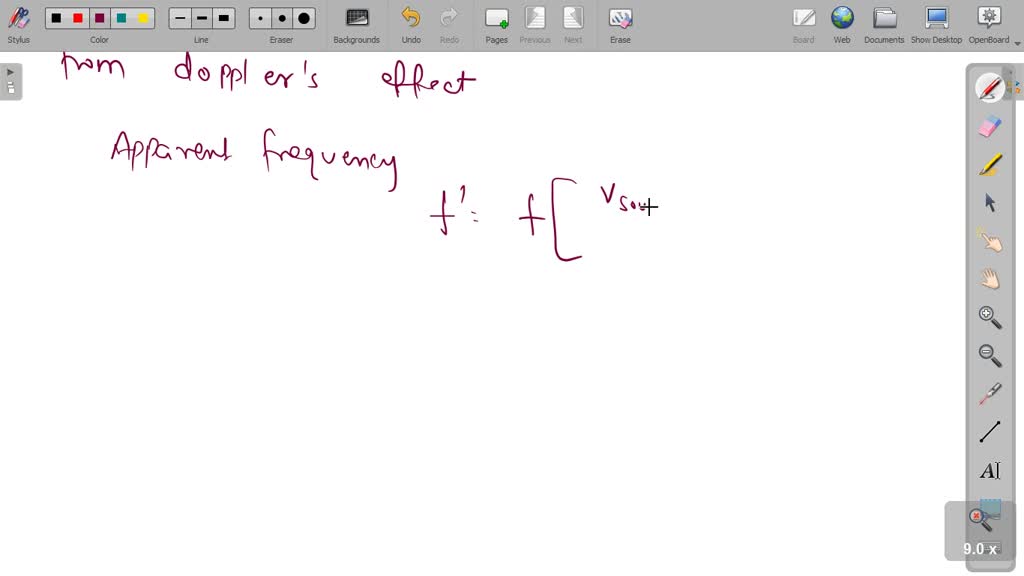Open the OpenBoard menu
1024x576 pixels.
point(989,25)
